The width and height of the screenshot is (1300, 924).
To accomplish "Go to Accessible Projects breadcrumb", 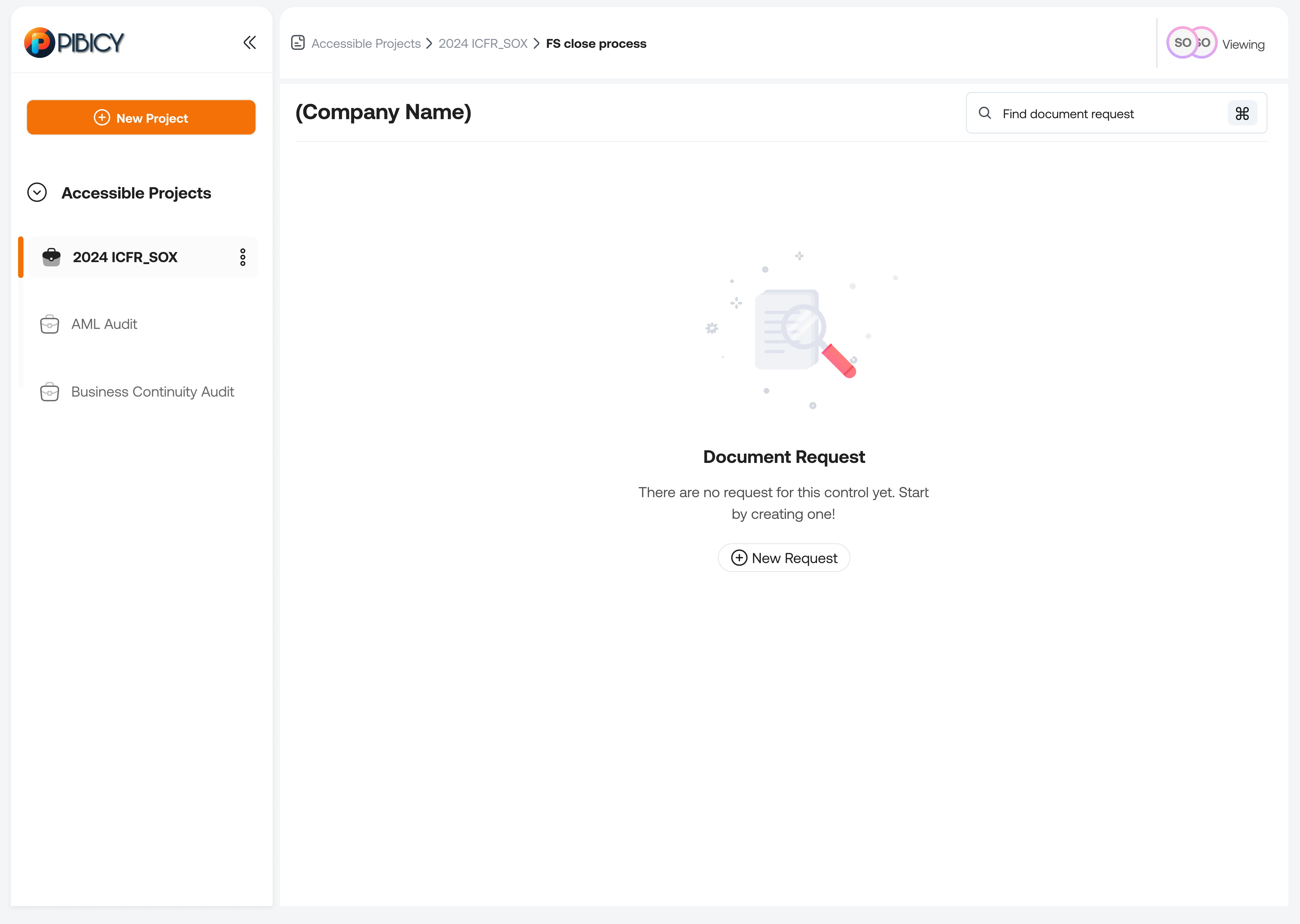I will (x=366, y=44).
